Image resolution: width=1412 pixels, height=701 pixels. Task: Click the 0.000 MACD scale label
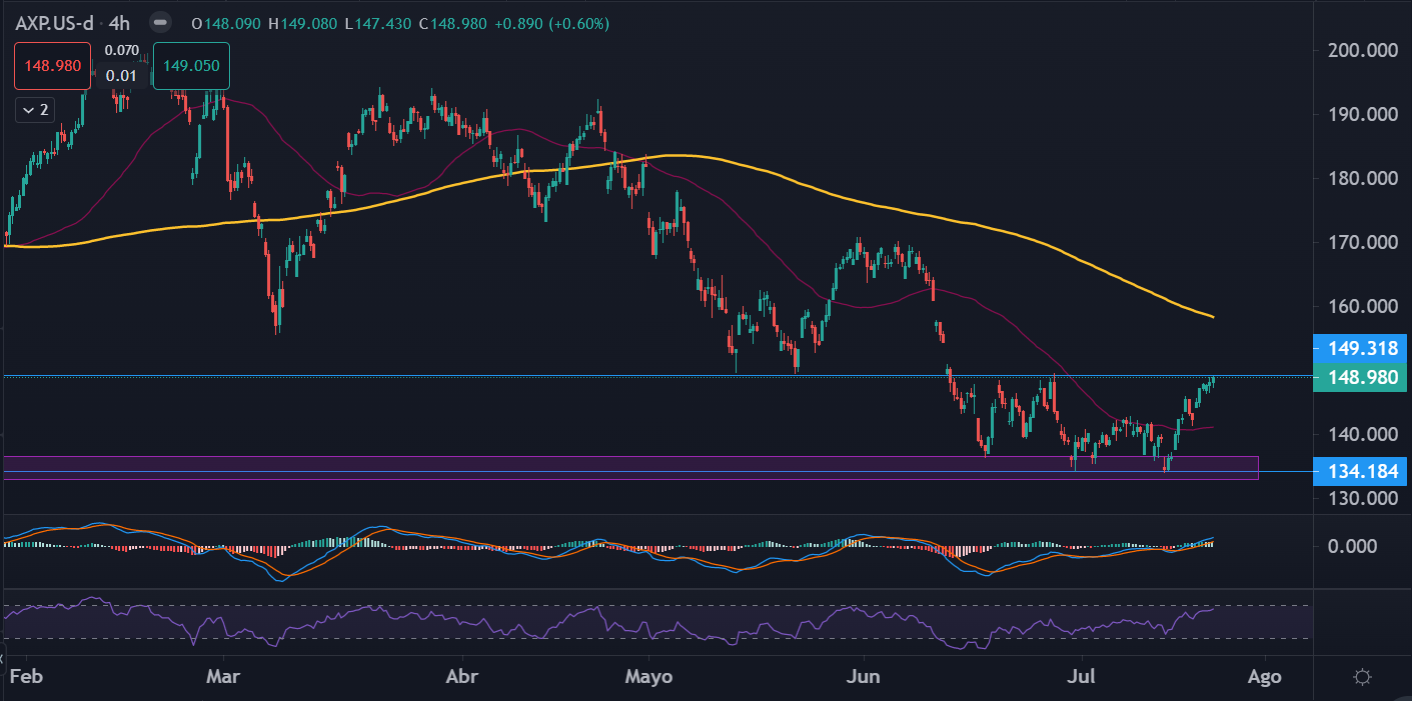[x=1373, y=546]
